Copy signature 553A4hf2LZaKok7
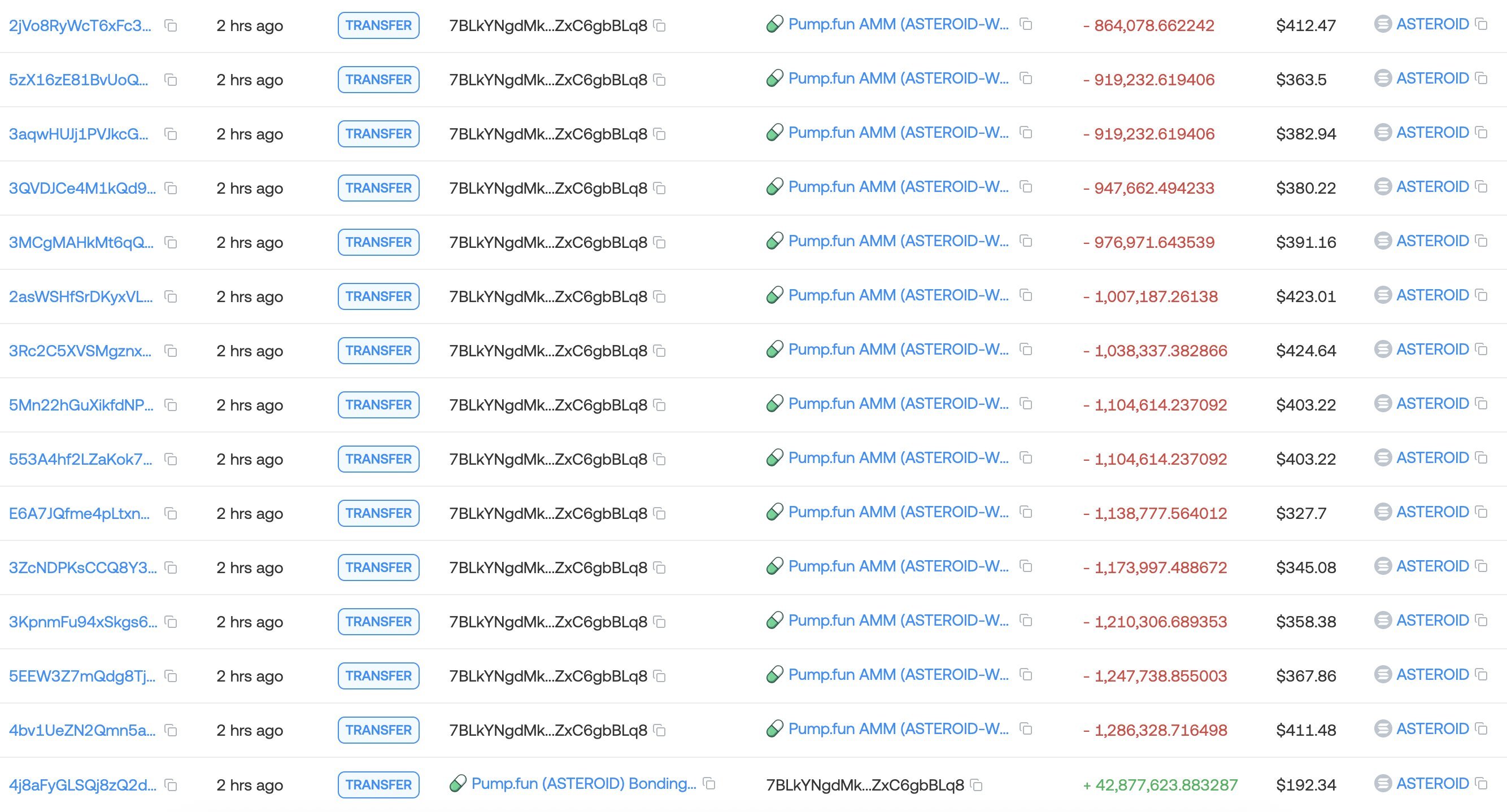This screenshot has height=812, width=1507. 171,459
